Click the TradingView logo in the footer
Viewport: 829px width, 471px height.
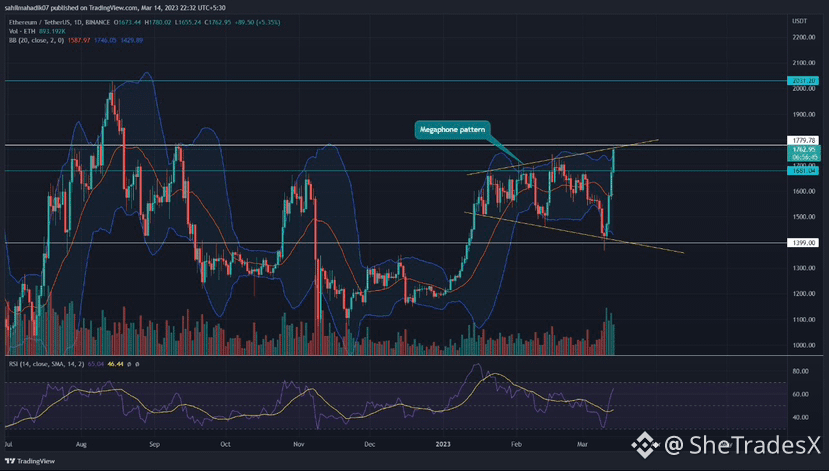pyautogui.click(x=30, y=461)
